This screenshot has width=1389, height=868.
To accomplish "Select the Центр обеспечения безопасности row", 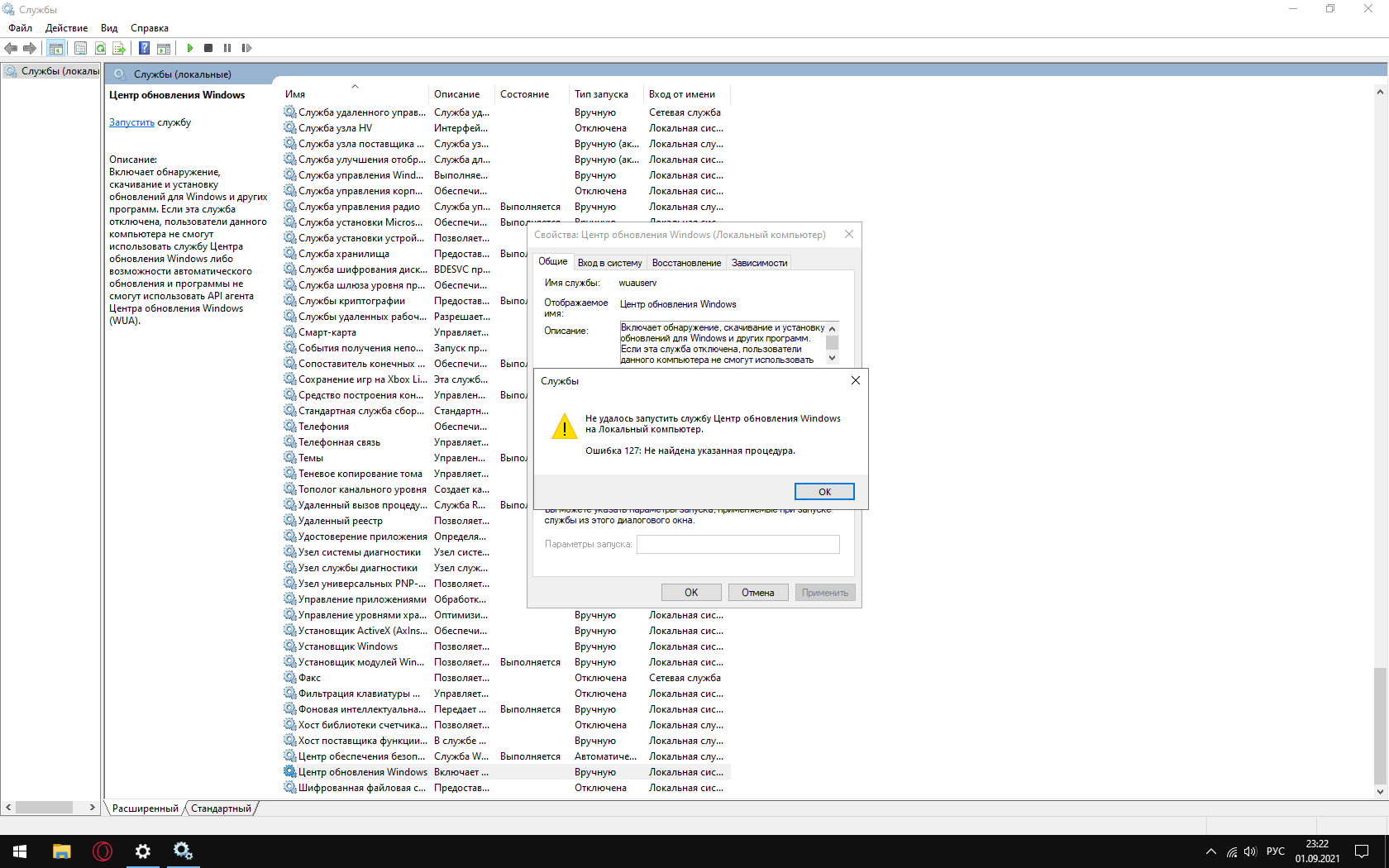I will point(506,756).
